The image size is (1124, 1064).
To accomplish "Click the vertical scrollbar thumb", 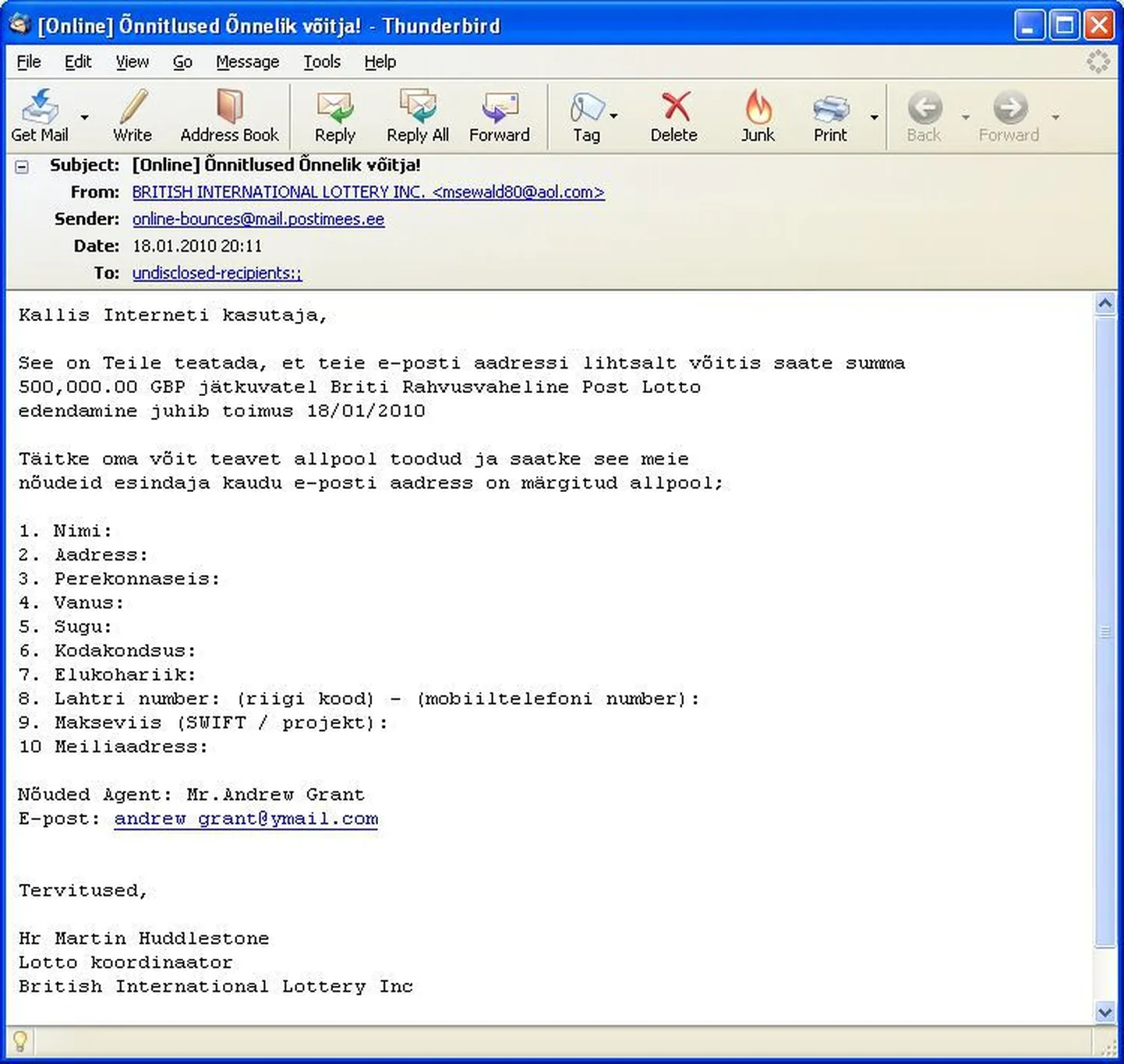I will click(x=1105, y=631).
